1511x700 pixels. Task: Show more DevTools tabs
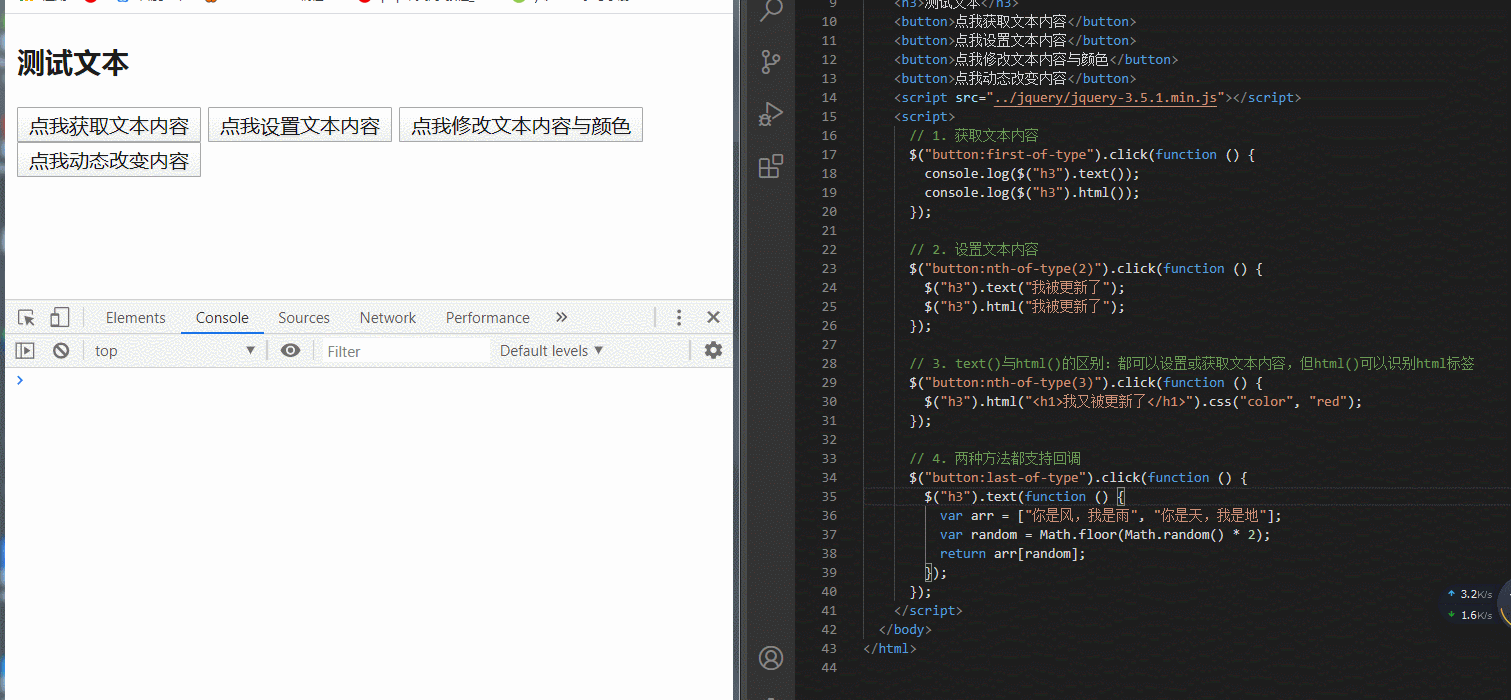pos(562,318)
